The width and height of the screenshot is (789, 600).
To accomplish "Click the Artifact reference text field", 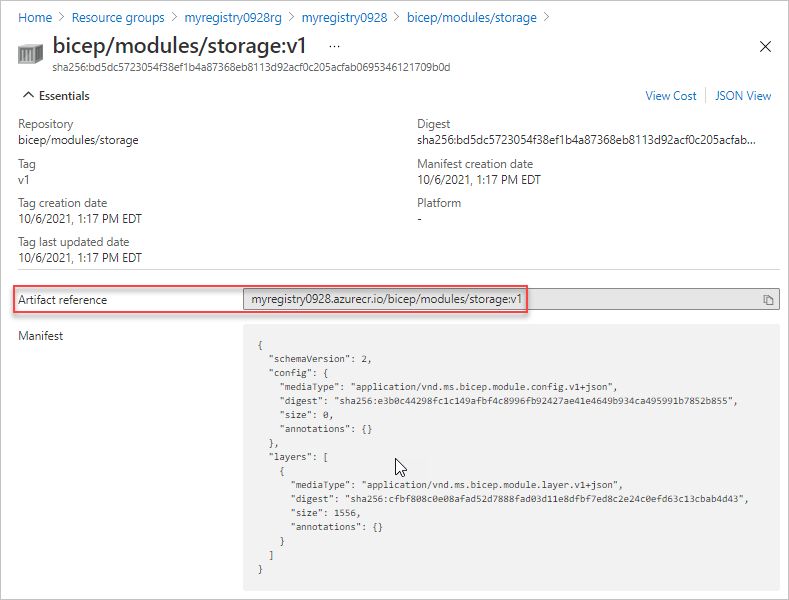I will [511, 299].
